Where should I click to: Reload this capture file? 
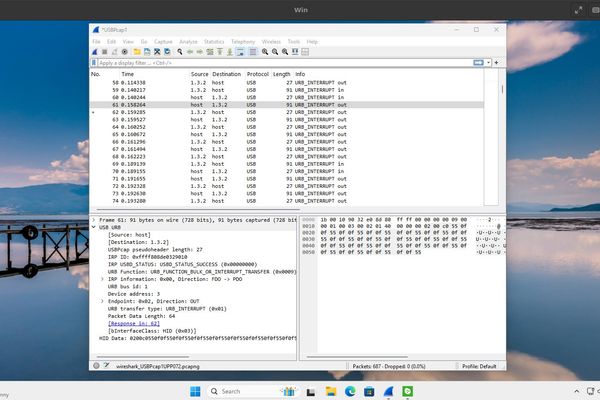167,52
